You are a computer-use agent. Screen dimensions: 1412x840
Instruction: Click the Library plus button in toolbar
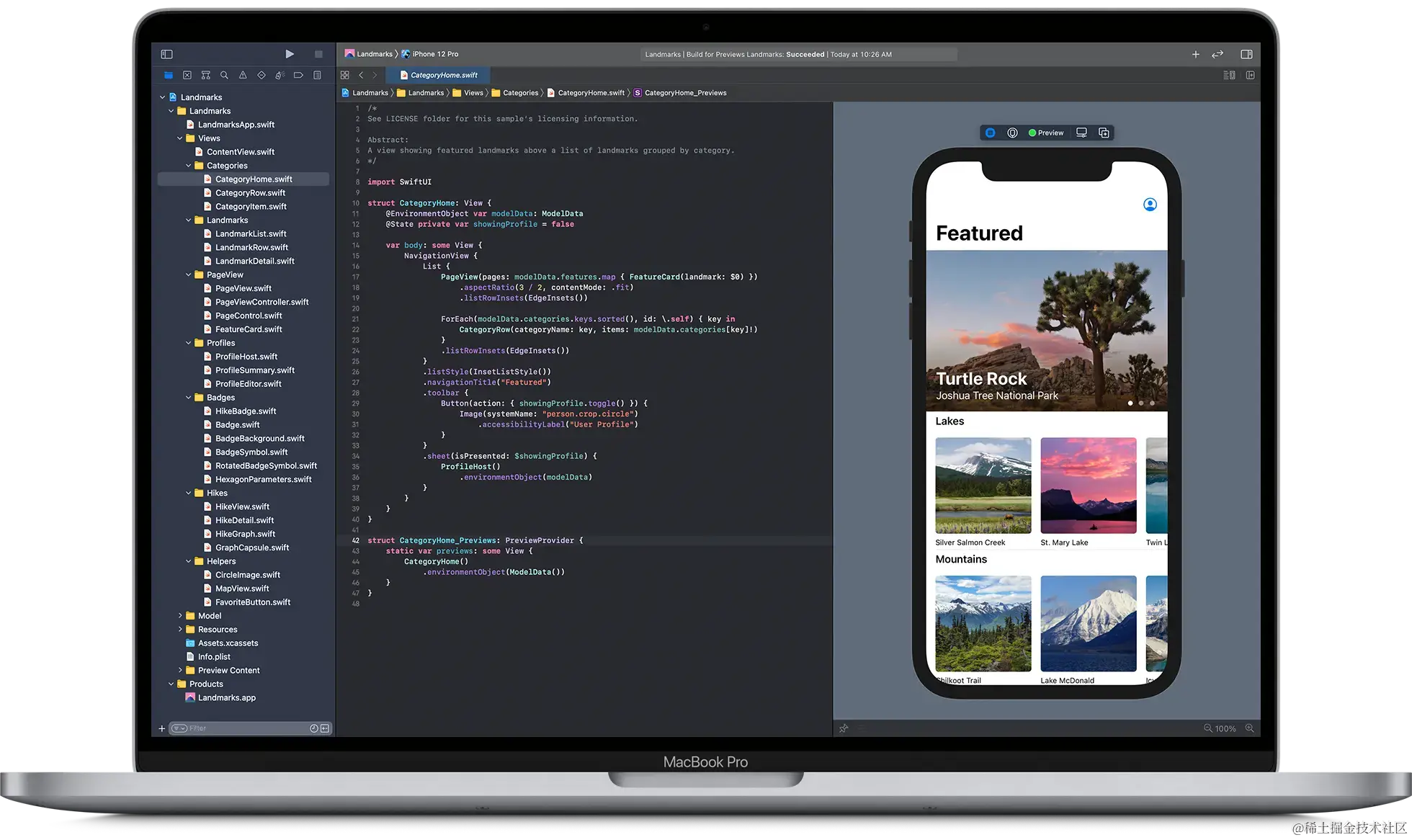click(x=1195, y=54)
